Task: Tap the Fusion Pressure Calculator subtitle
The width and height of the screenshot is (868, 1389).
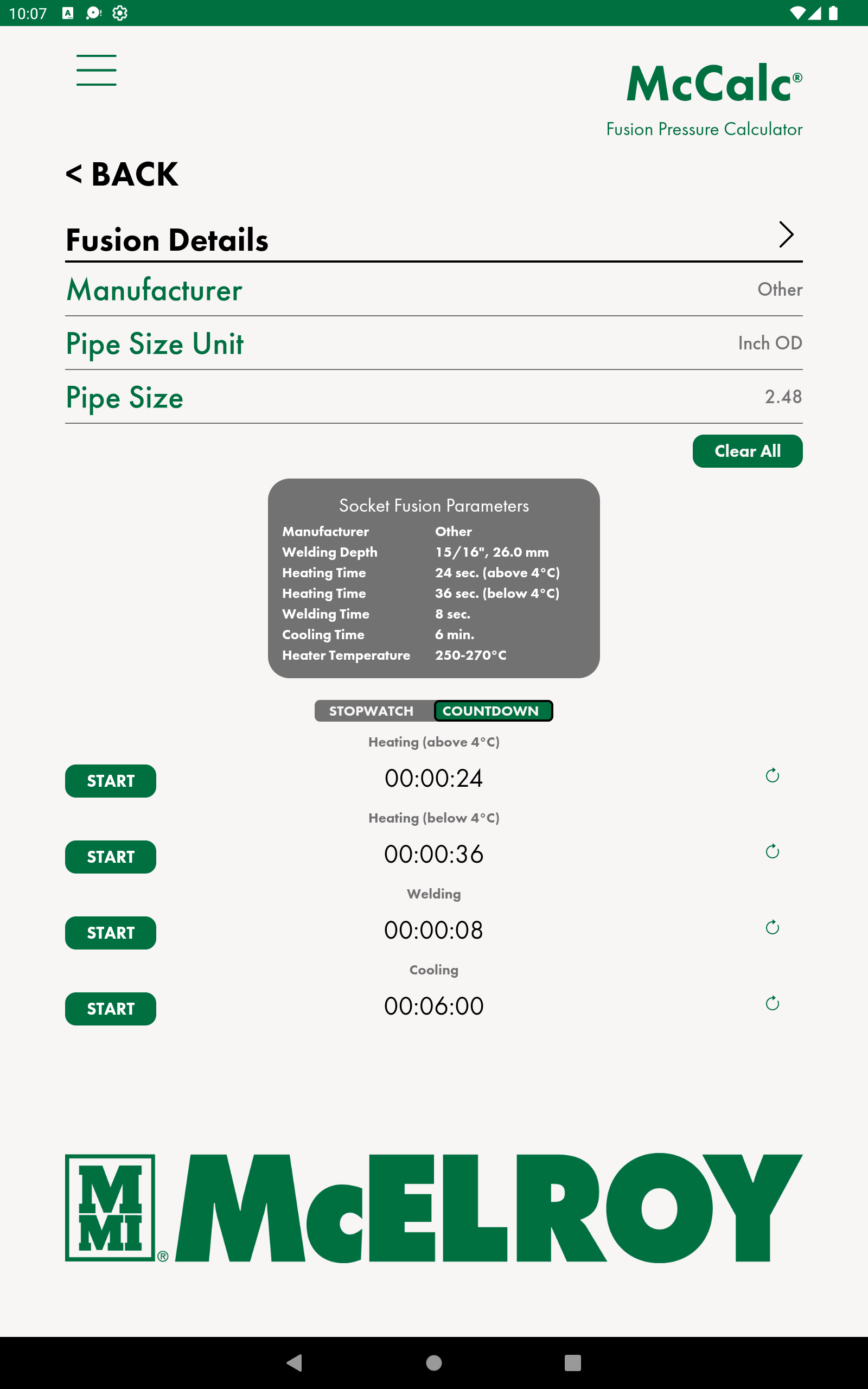Action: 704,129
